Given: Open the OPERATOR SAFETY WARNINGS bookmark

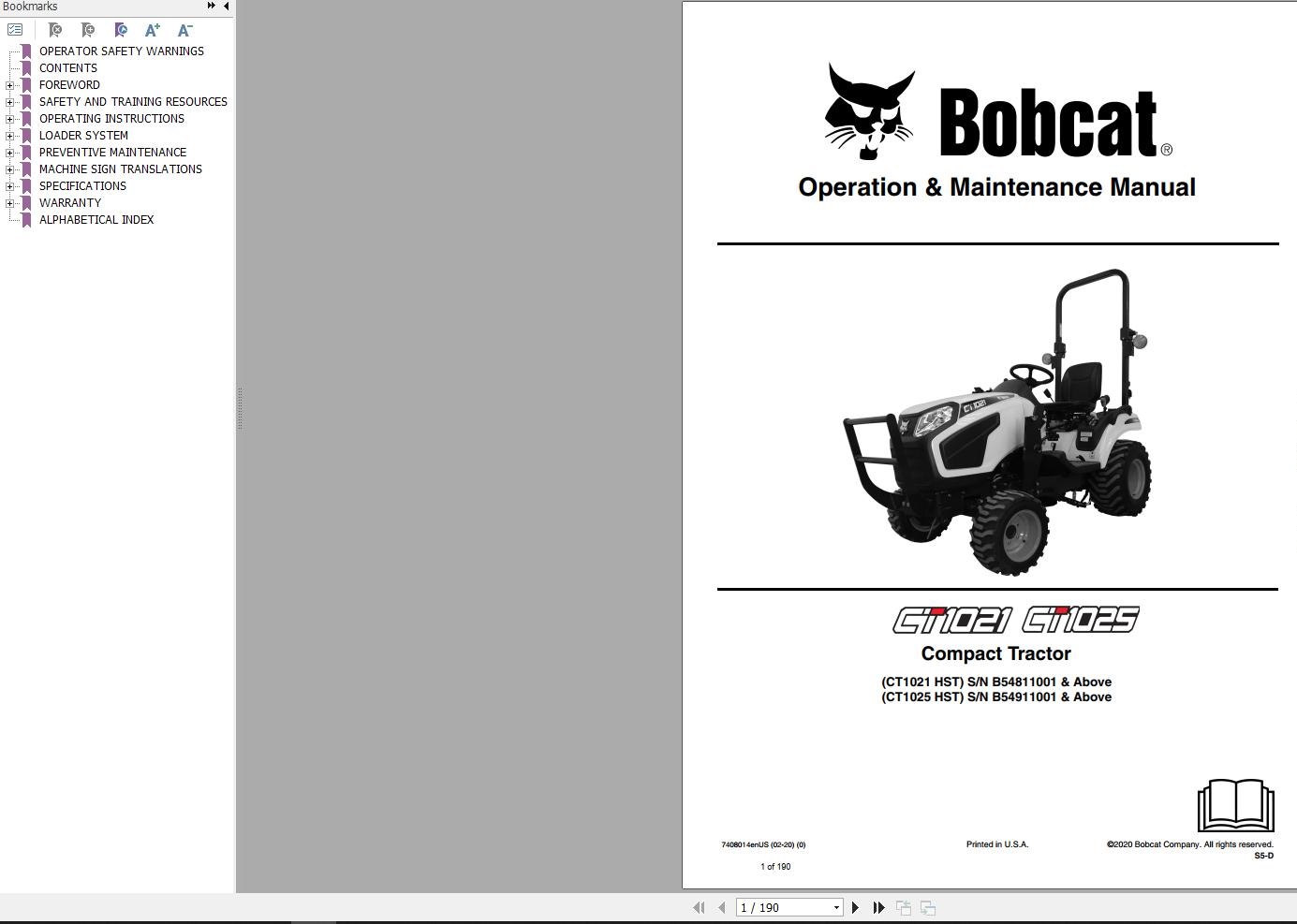Looking at the screenshot, I should pos(122,51).
